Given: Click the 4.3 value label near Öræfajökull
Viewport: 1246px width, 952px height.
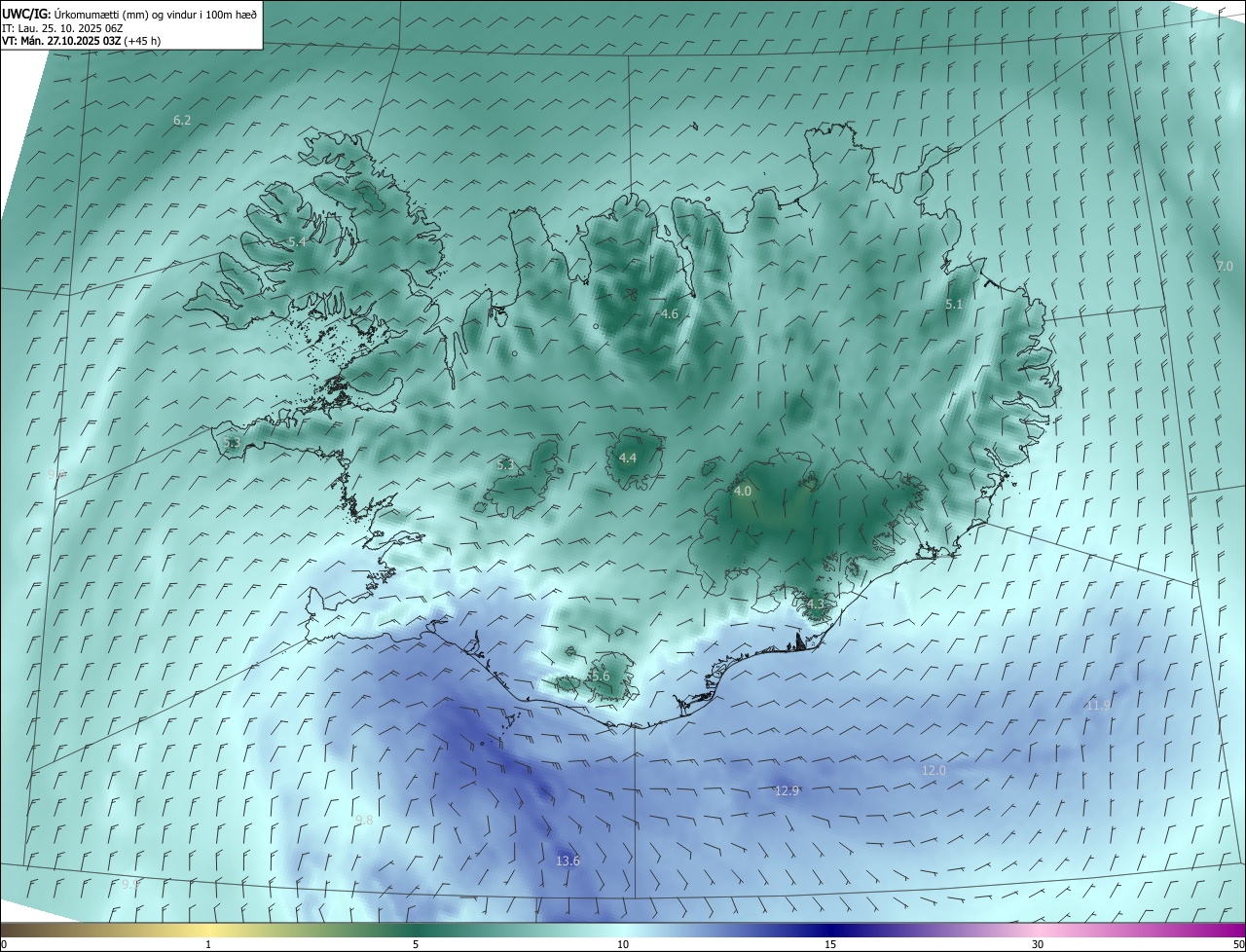Looking at the screenshot, I should 815,604.
